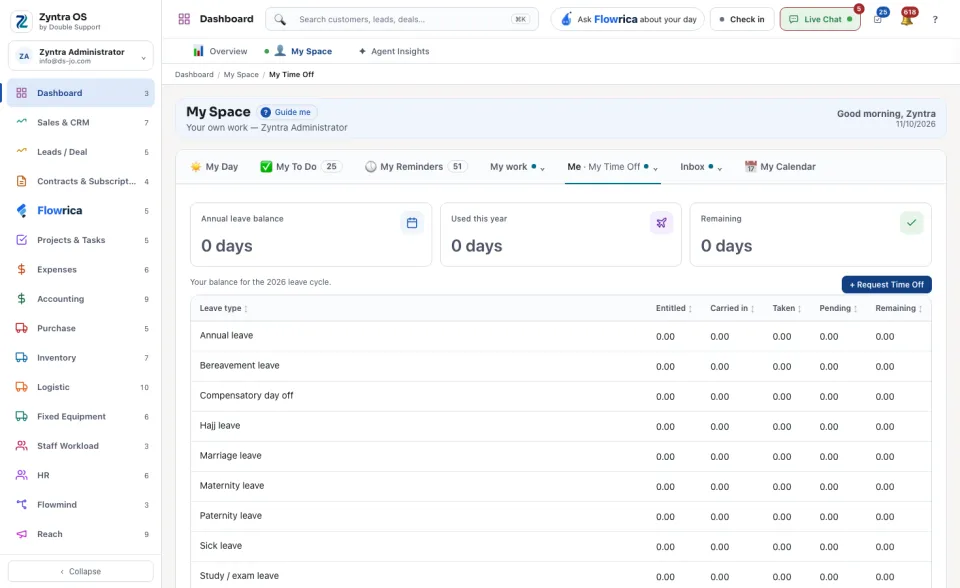
Task: Open the help question mark icon
Action: 935,20
